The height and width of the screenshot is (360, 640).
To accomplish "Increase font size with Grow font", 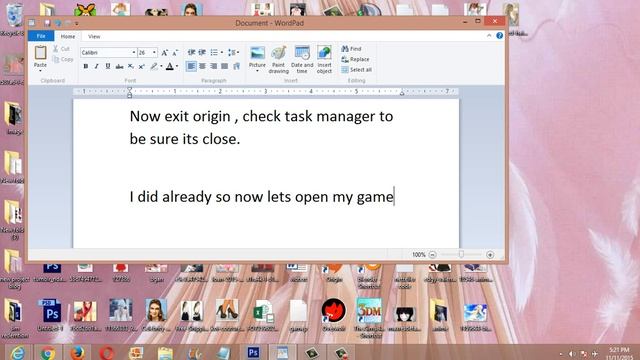I will click(164, 52).
